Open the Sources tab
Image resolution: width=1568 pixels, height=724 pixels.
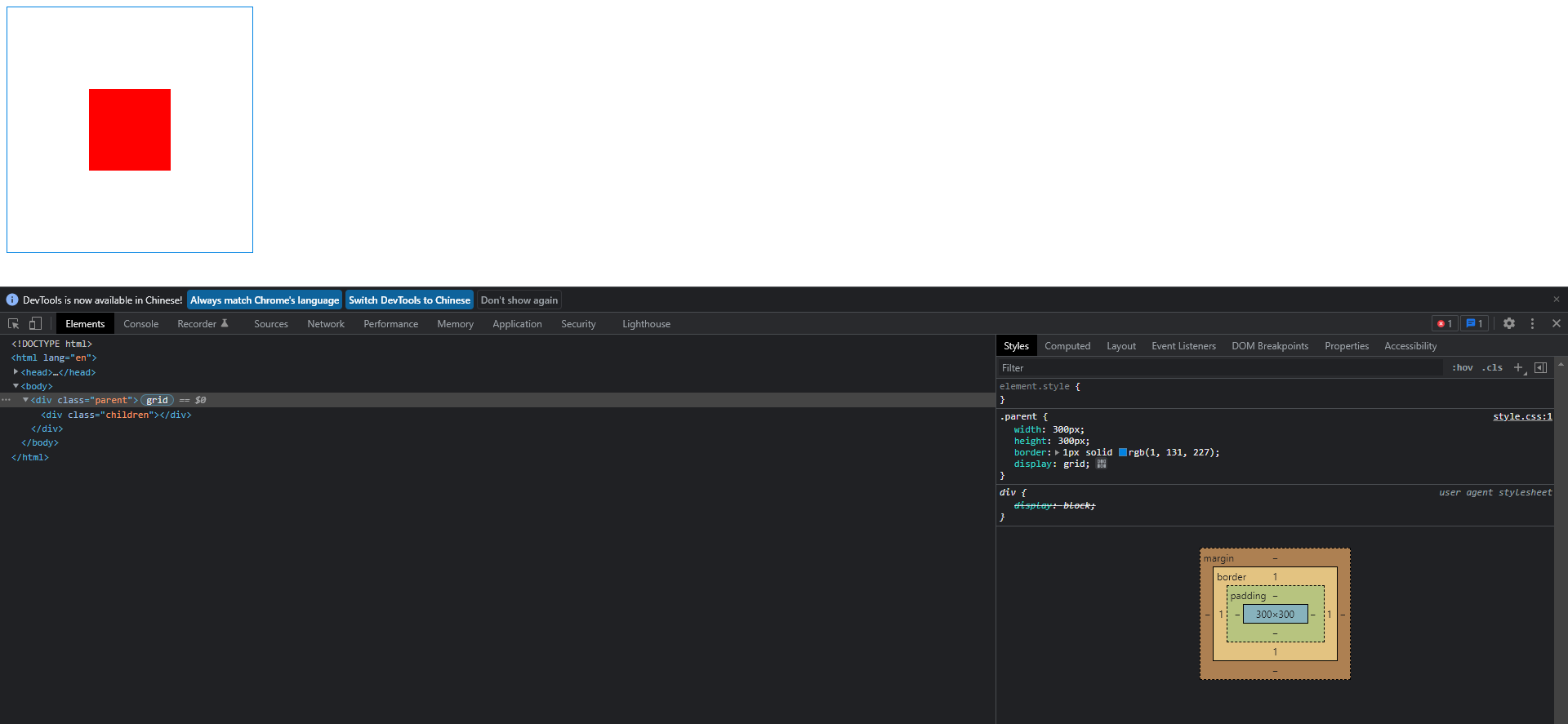[270, 323]
